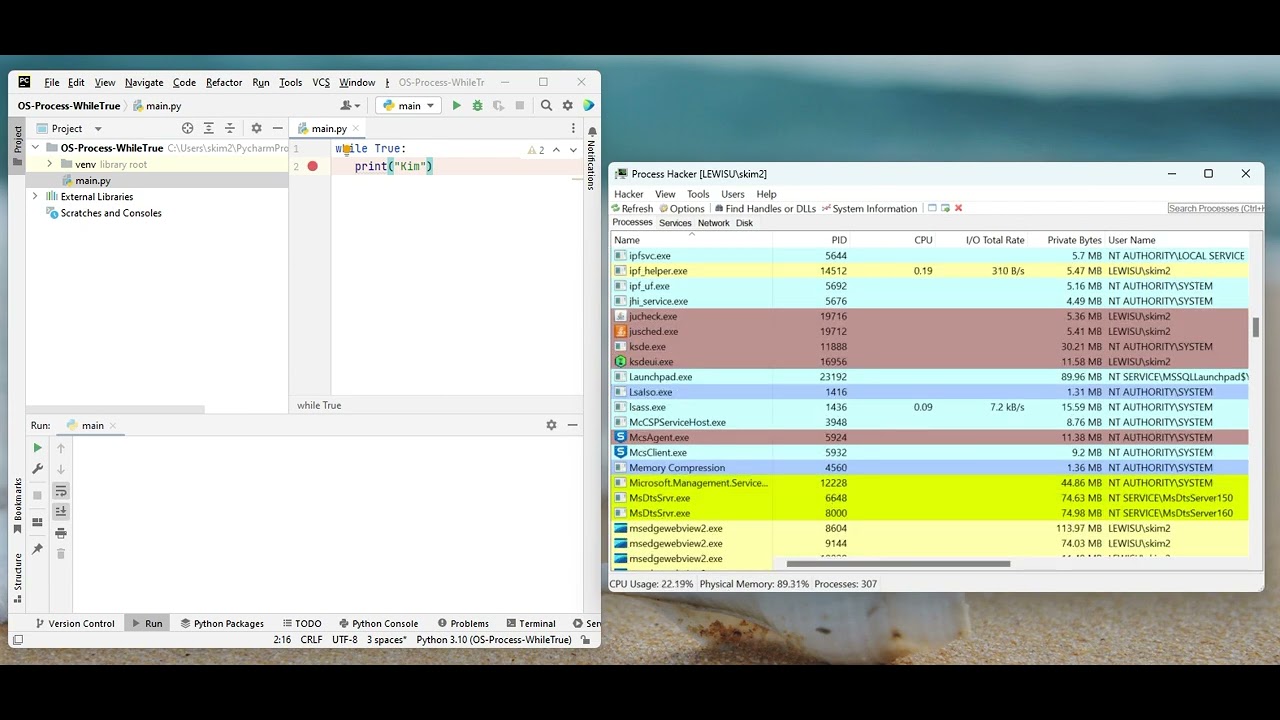The height and width of the screenshot is (720, 1280).
Task: Rerun main in Run panel
Action: pos(38,448)
